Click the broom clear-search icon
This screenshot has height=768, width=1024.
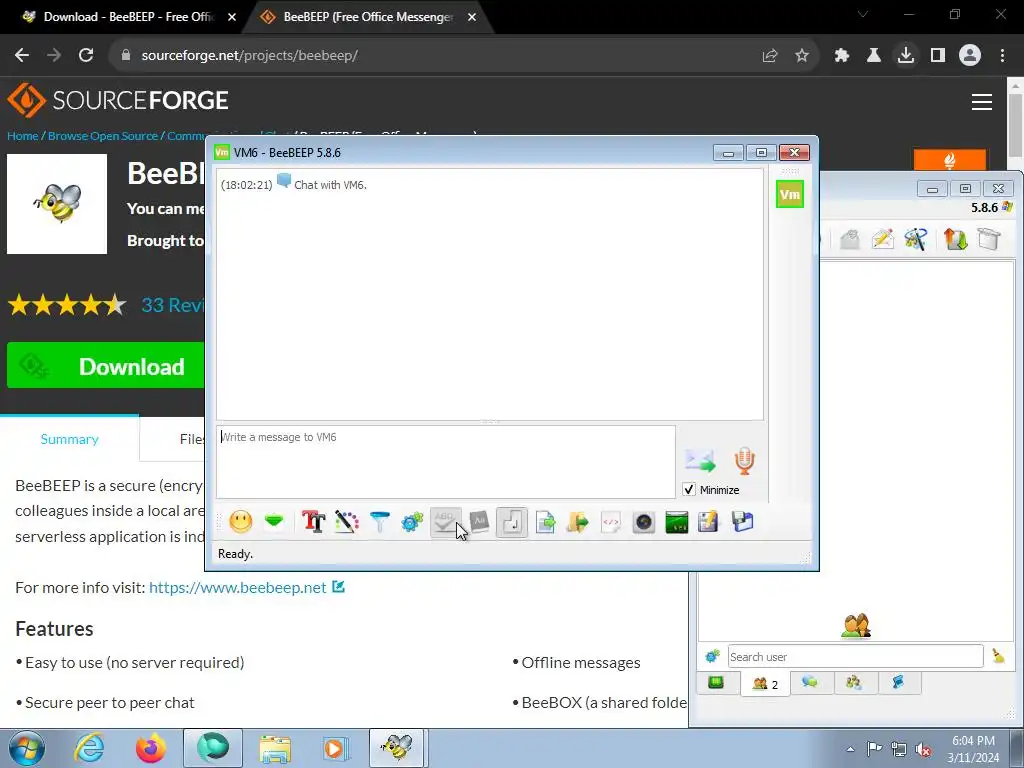(x=999, y=656)
